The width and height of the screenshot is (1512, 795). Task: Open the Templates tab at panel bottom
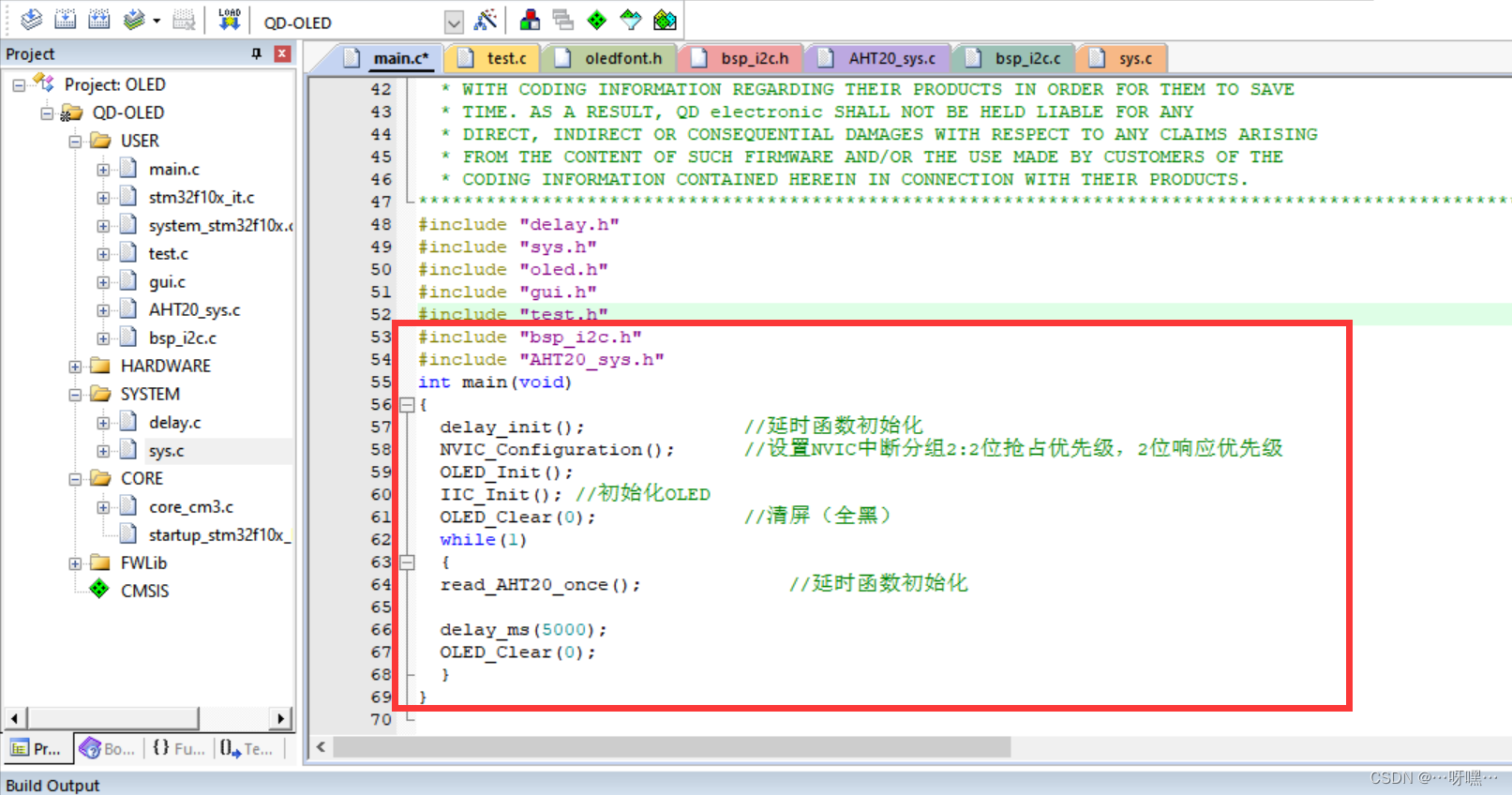(x=247, y=748)
